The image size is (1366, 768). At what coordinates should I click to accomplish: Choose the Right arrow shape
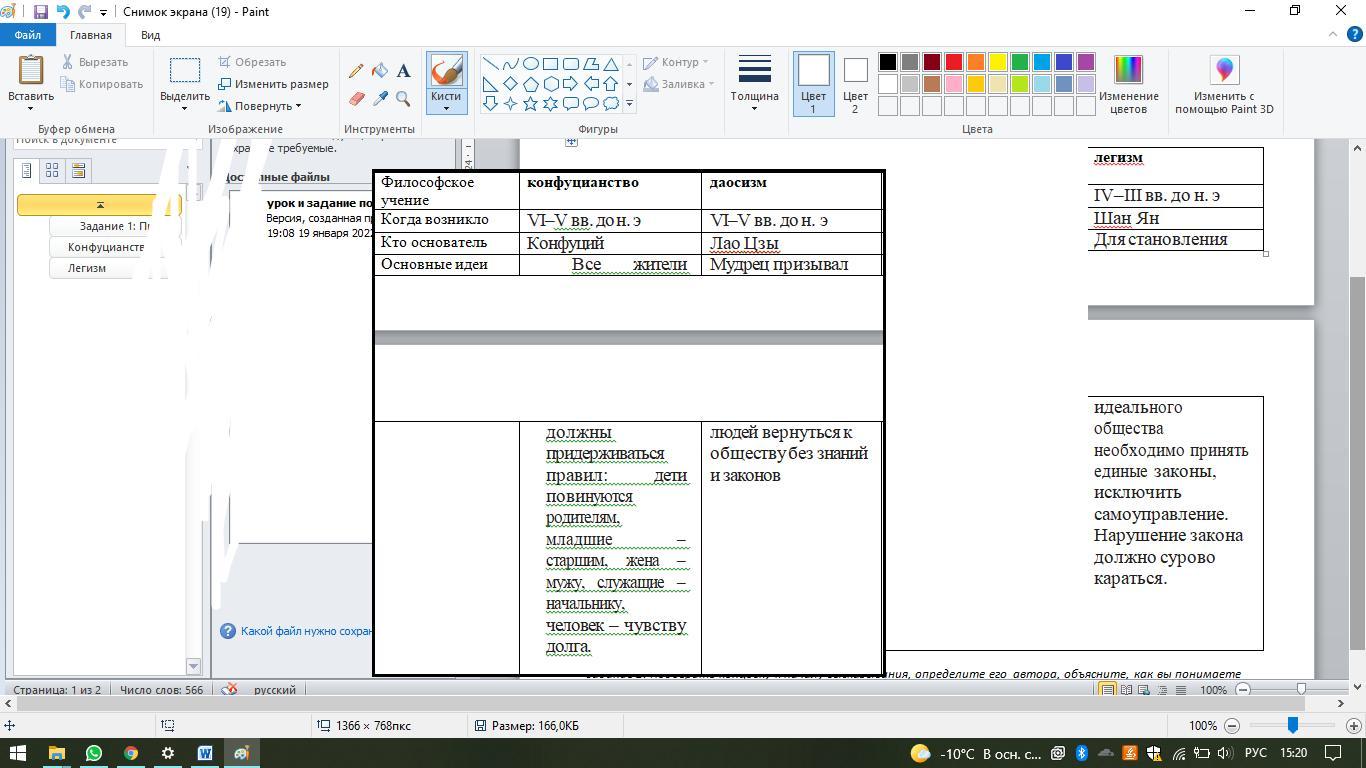571,84
